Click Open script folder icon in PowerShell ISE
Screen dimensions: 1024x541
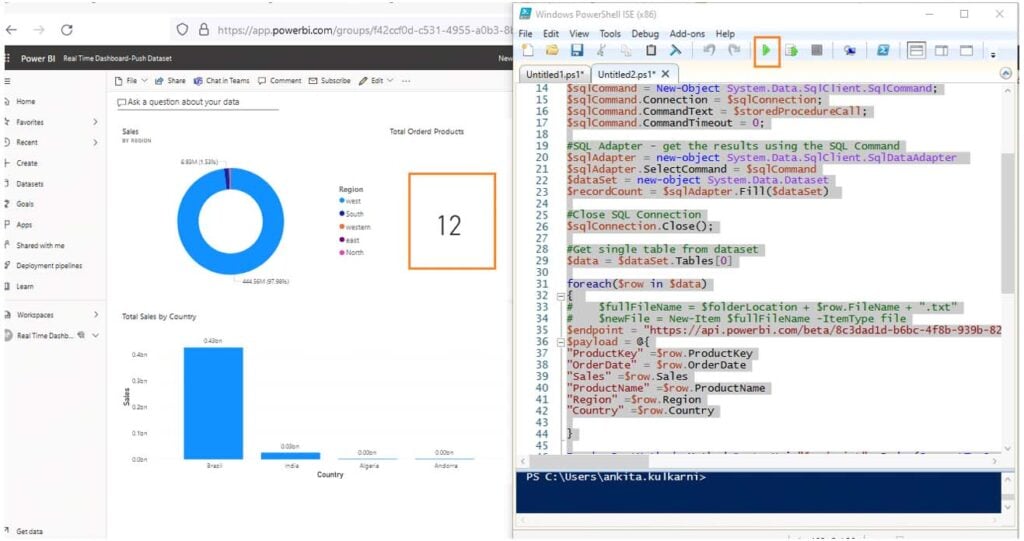click(x=552, y=50)
